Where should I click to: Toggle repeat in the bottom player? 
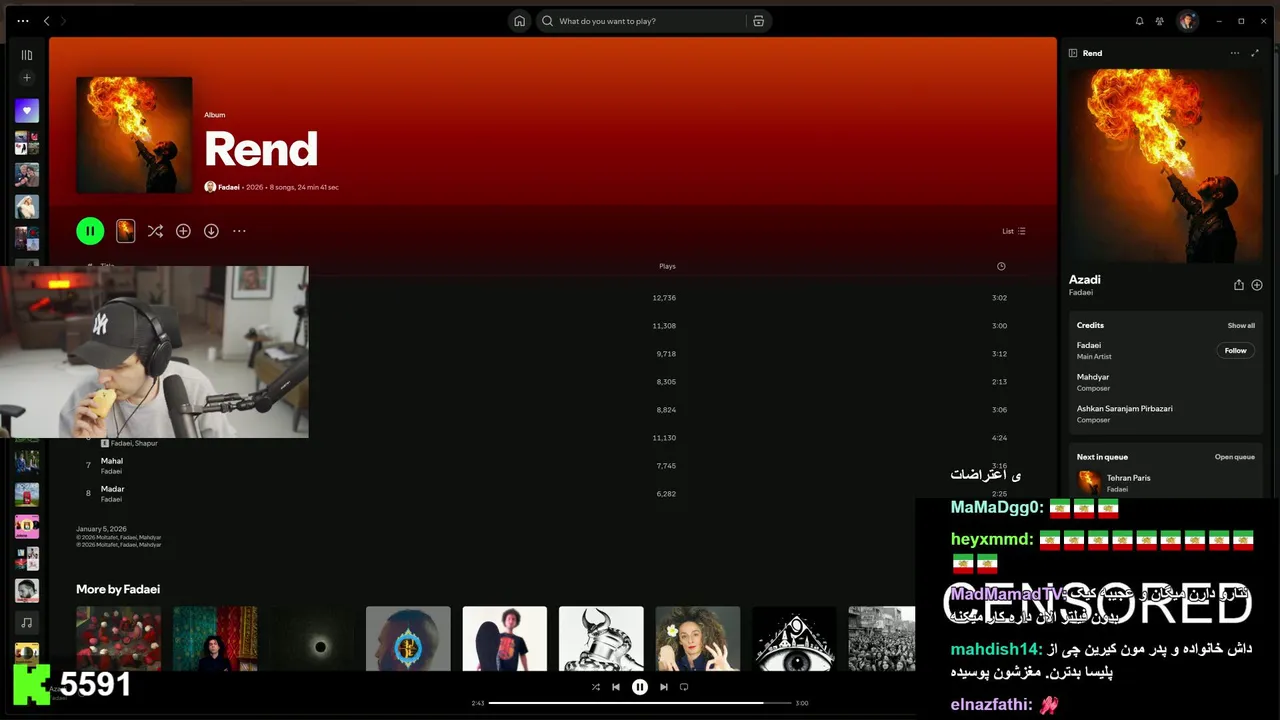point(684,687)
